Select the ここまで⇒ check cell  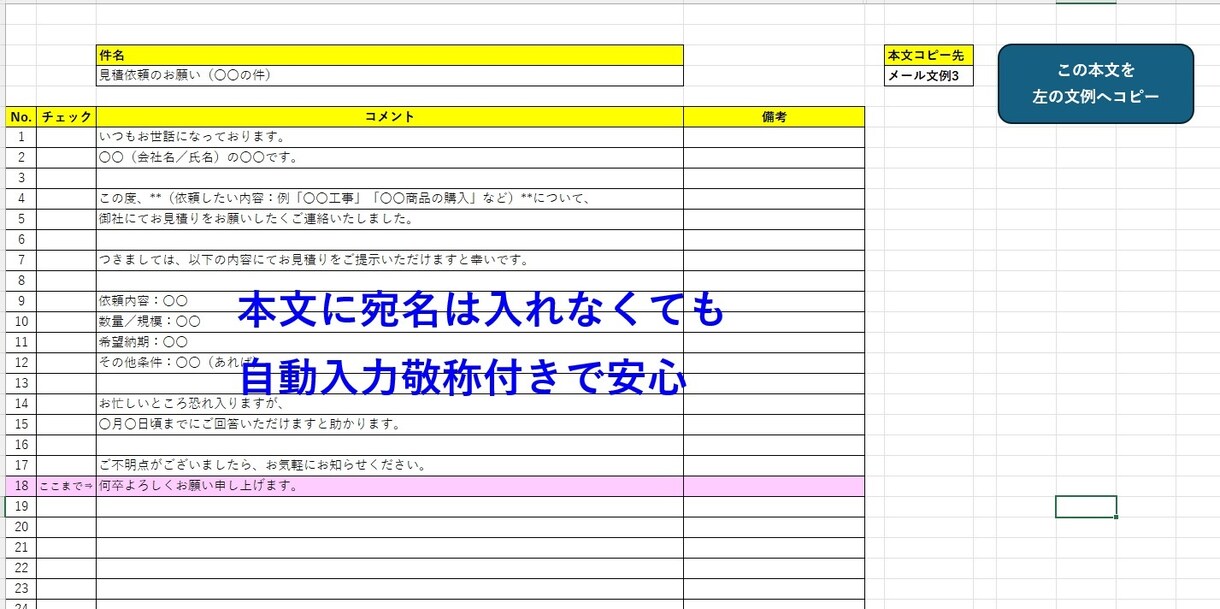67,486
